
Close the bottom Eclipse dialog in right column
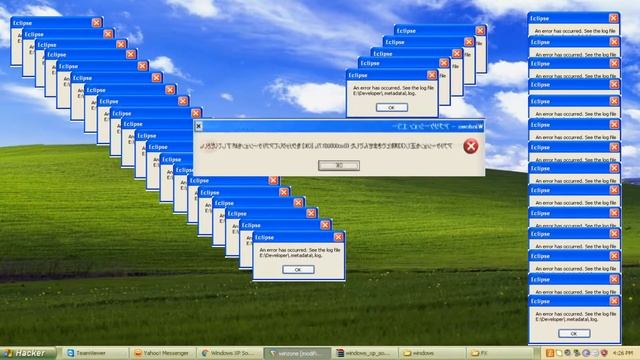pyautogui.click(x=614, y=301)
